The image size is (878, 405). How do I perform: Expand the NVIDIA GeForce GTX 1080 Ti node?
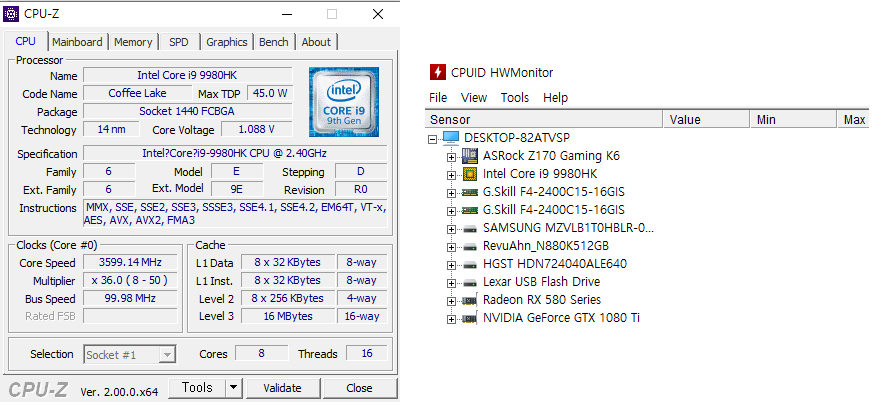[x=451, y=319]
